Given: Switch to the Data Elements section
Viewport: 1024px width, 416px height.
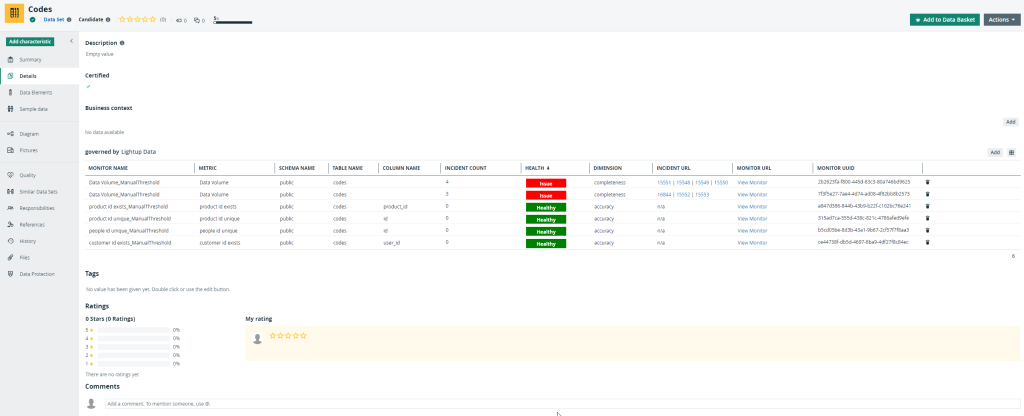Looking at the screenshot, I should (37, 92).
